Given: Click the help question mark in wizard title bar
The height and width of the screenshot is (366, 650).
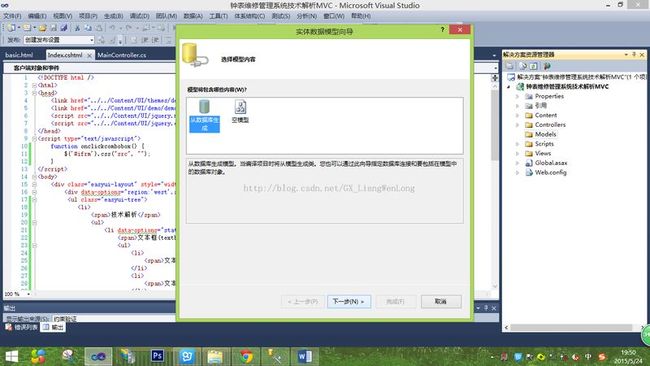Looking at the screenshot, I should [442, 29].
